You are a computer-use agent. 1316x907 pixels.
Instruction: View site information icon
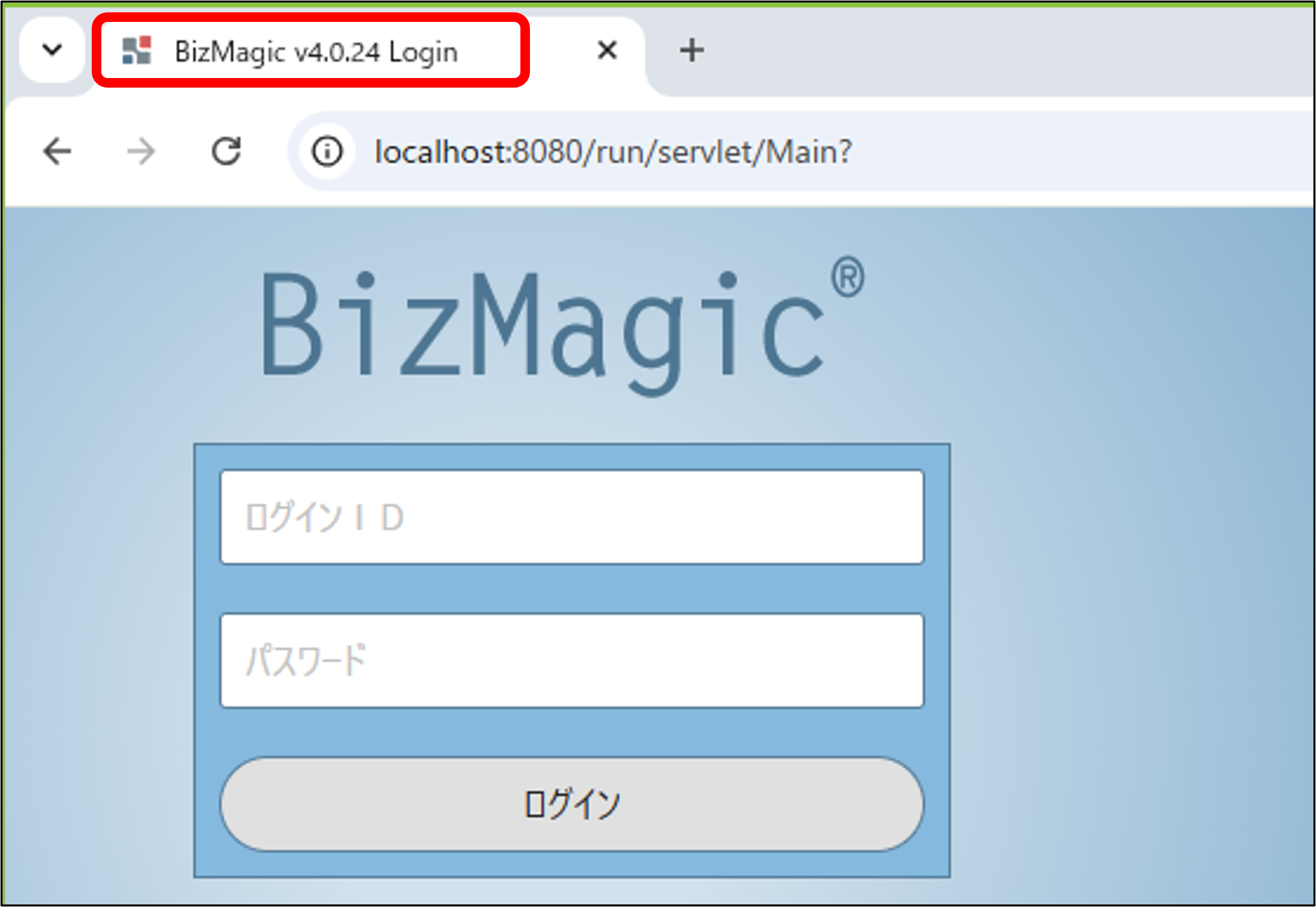pos(327,151)
